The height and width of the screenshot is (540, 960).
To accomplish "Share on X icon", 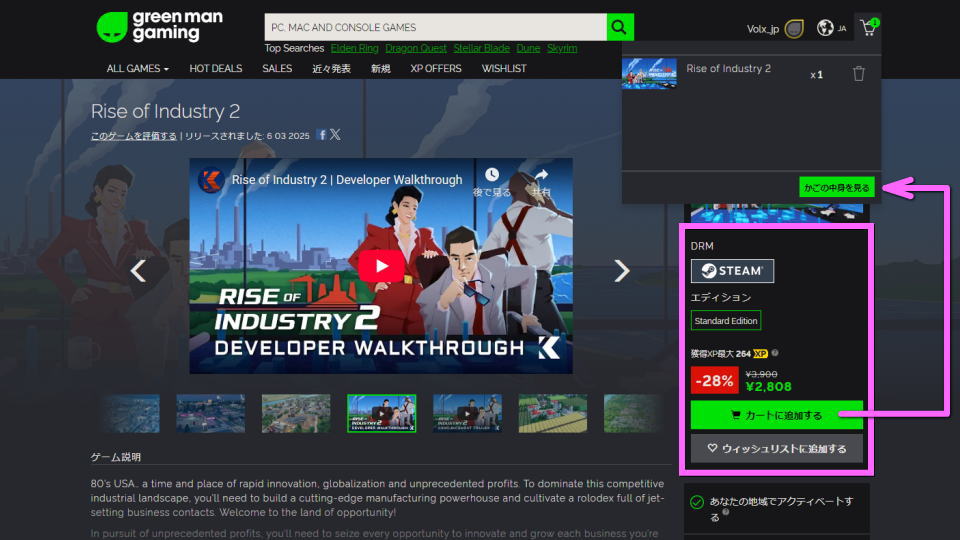I will [x=336, y=135].
